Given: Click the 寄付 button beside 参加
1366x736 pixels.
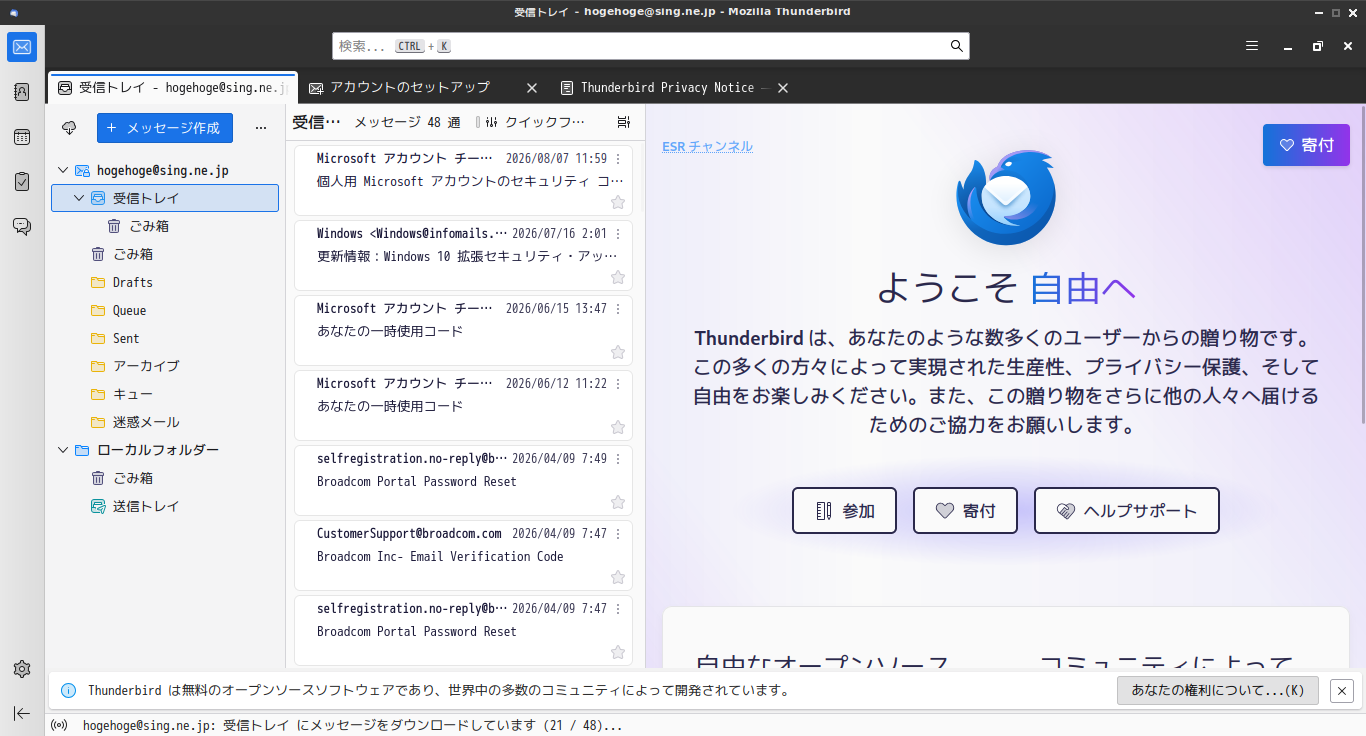Looking at the screenshot, I should click(965, 511).
